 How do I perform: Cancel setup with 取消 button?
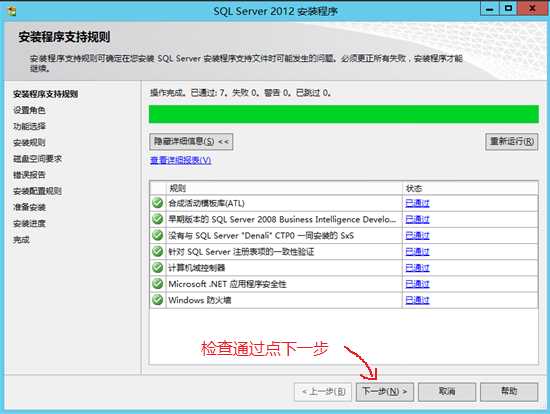447,391
